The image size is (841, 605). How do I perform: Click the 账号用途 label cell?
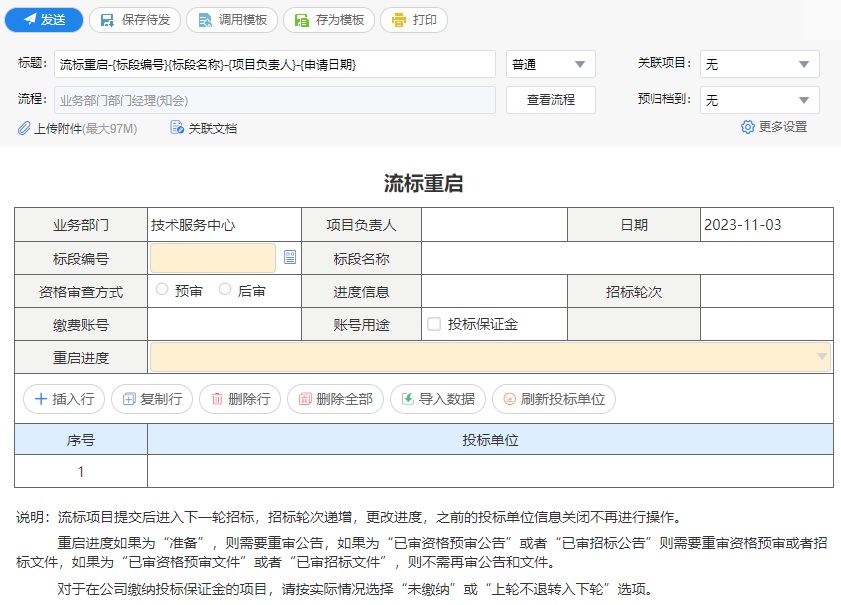coord(362,324)
